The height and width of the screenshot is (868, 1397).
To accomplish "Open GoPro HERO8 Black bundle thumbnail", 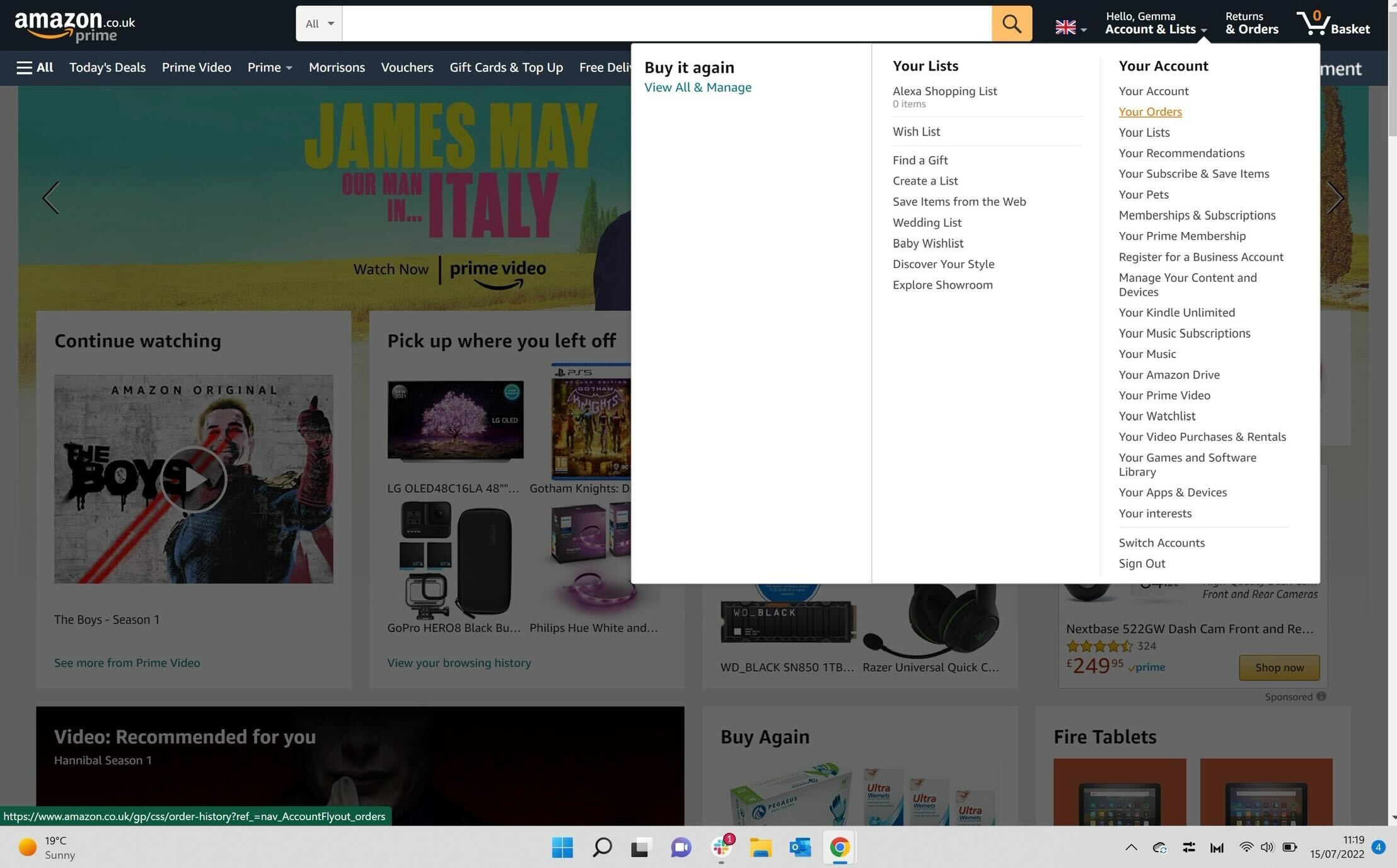I will tap(455, 560).
